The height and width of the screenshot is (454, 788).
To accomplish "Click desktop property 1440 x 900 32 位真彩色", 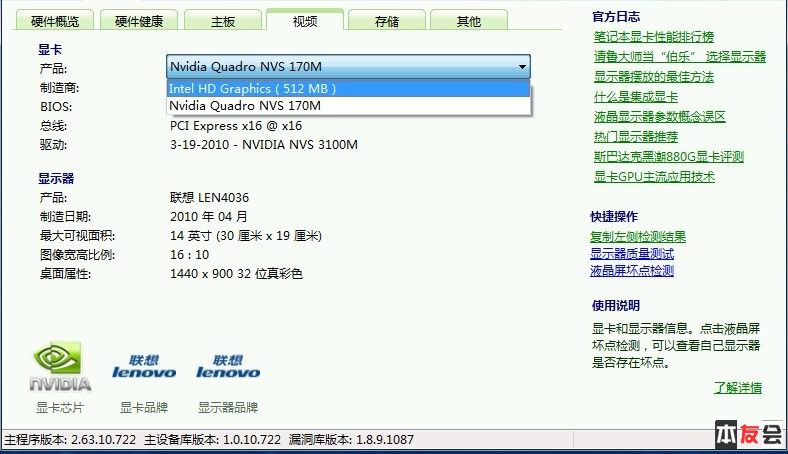I will [x=236, y=274].
